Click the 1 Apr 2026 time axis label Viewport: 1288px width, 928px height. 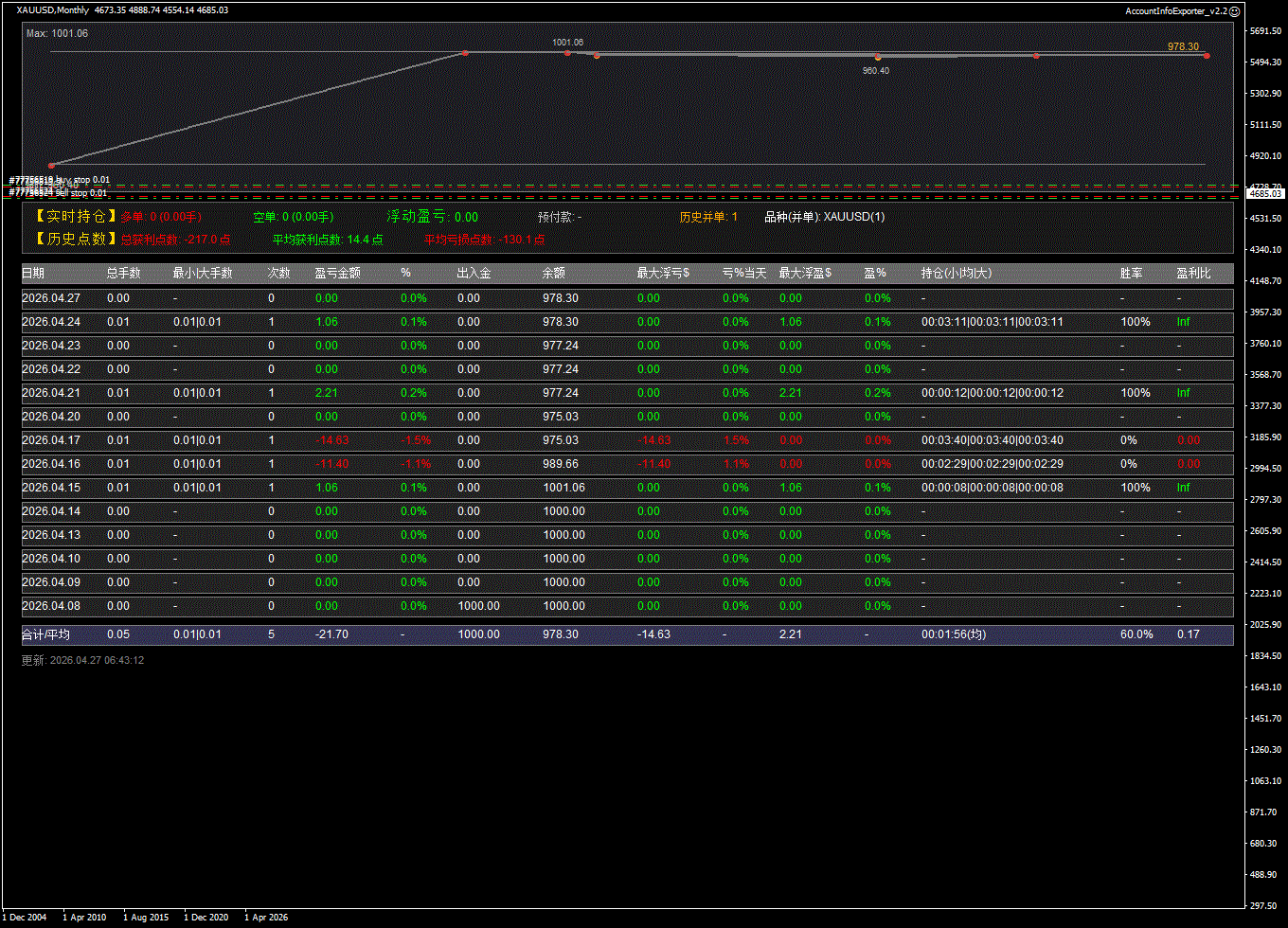coord(266,918)
